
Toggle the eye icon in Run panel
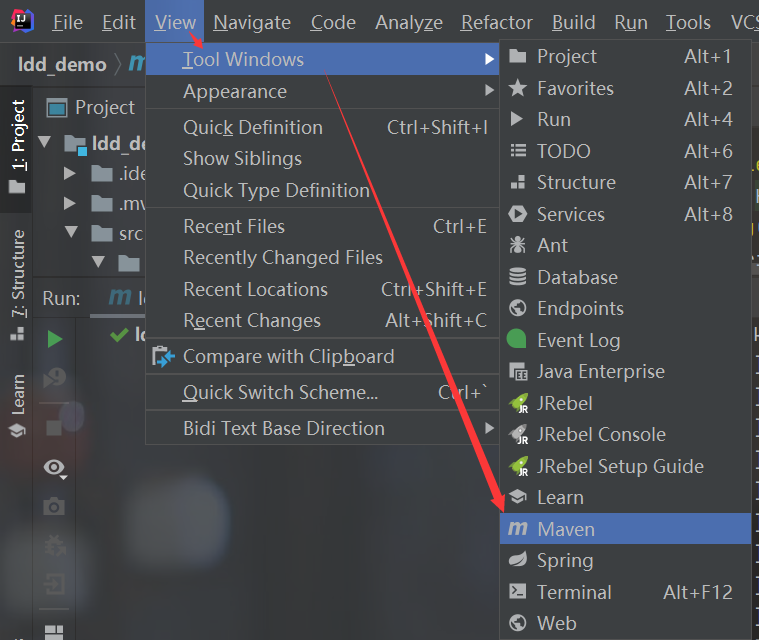55,467
